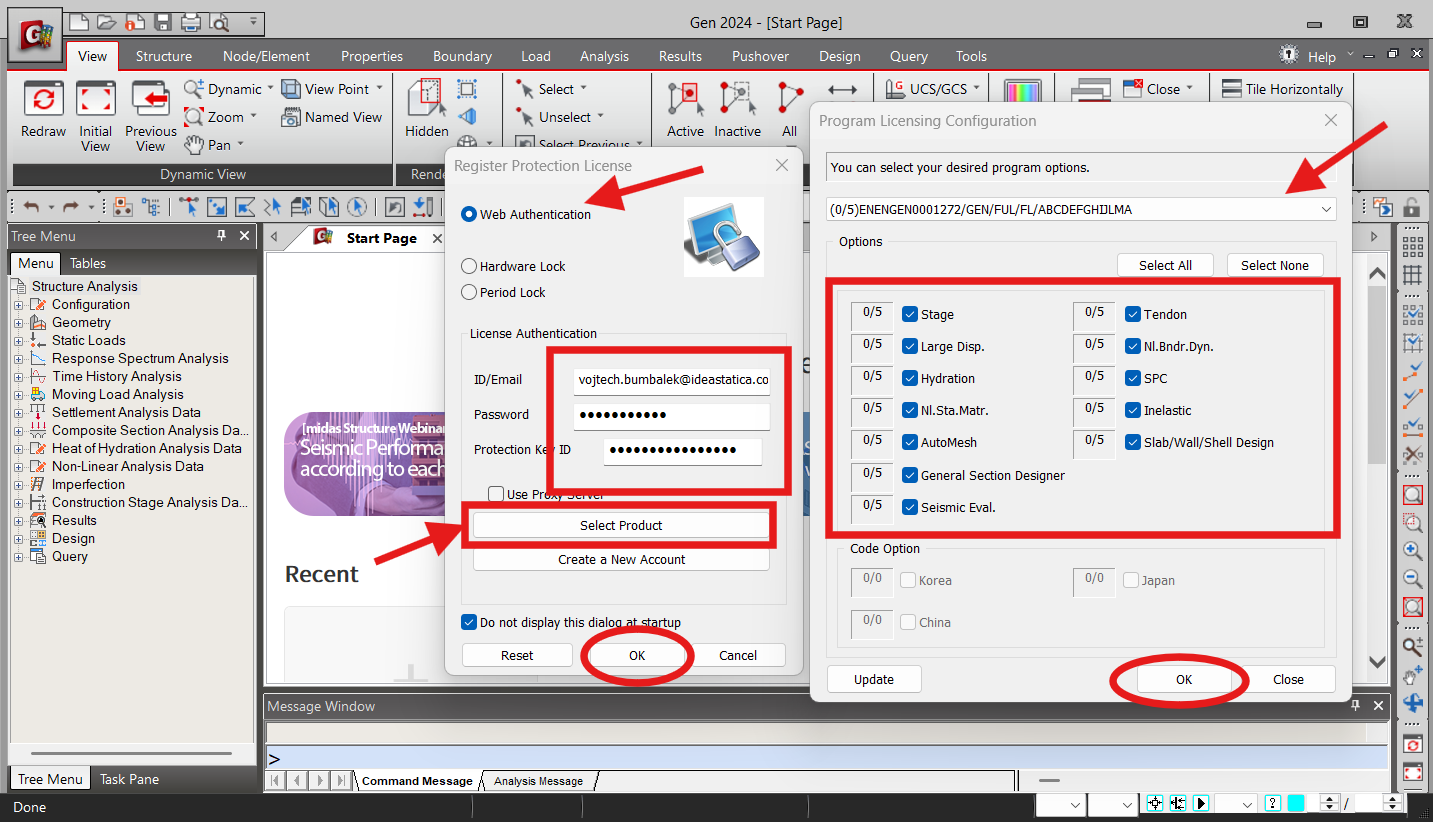Click the Hidden render icon
The width and height of the screenshot is (1433, 822).
(426, 100)
